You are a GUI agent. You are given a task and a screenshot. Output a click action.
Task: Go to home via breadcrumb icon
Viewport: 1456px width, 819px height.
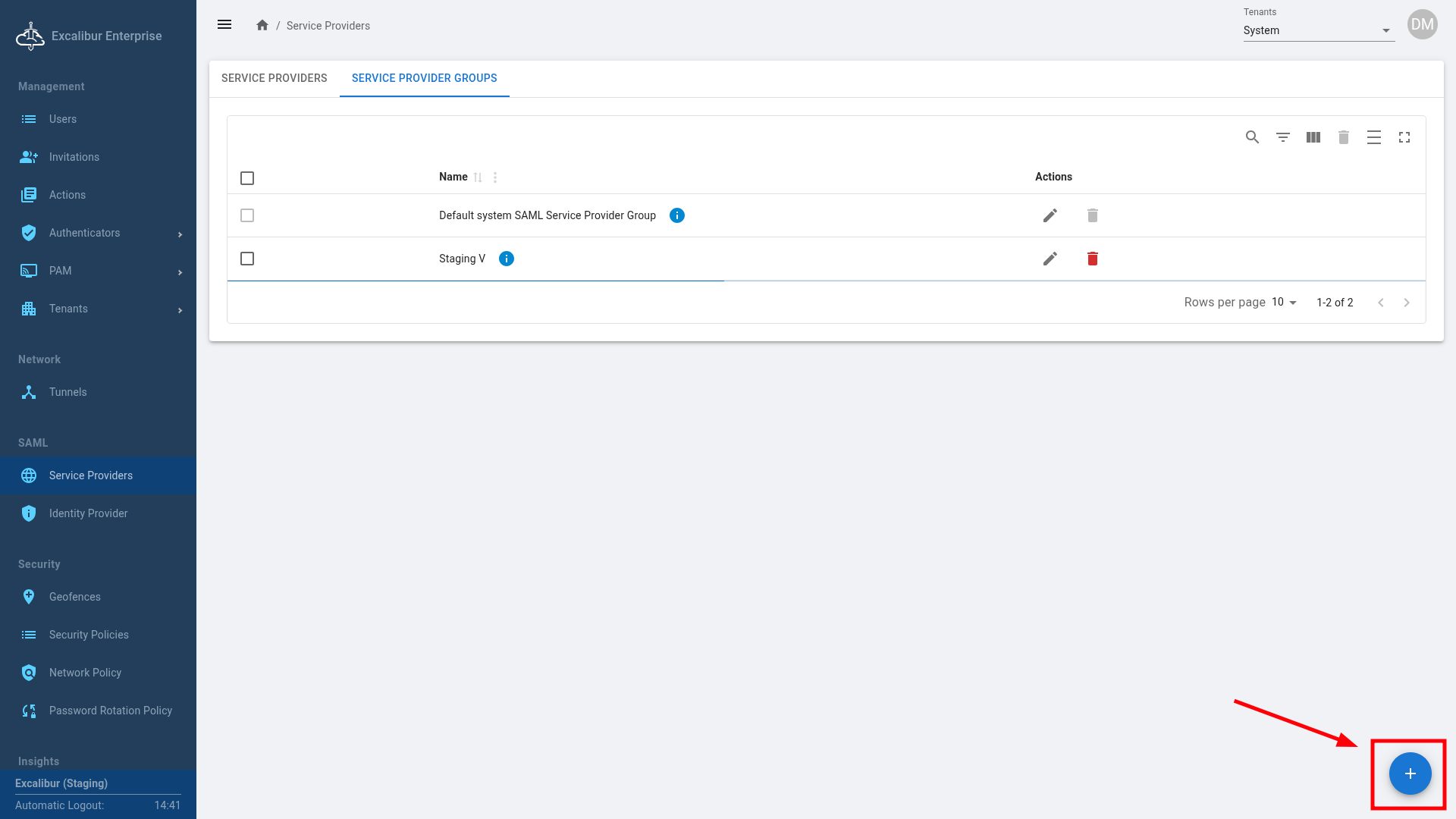(262, 25)
